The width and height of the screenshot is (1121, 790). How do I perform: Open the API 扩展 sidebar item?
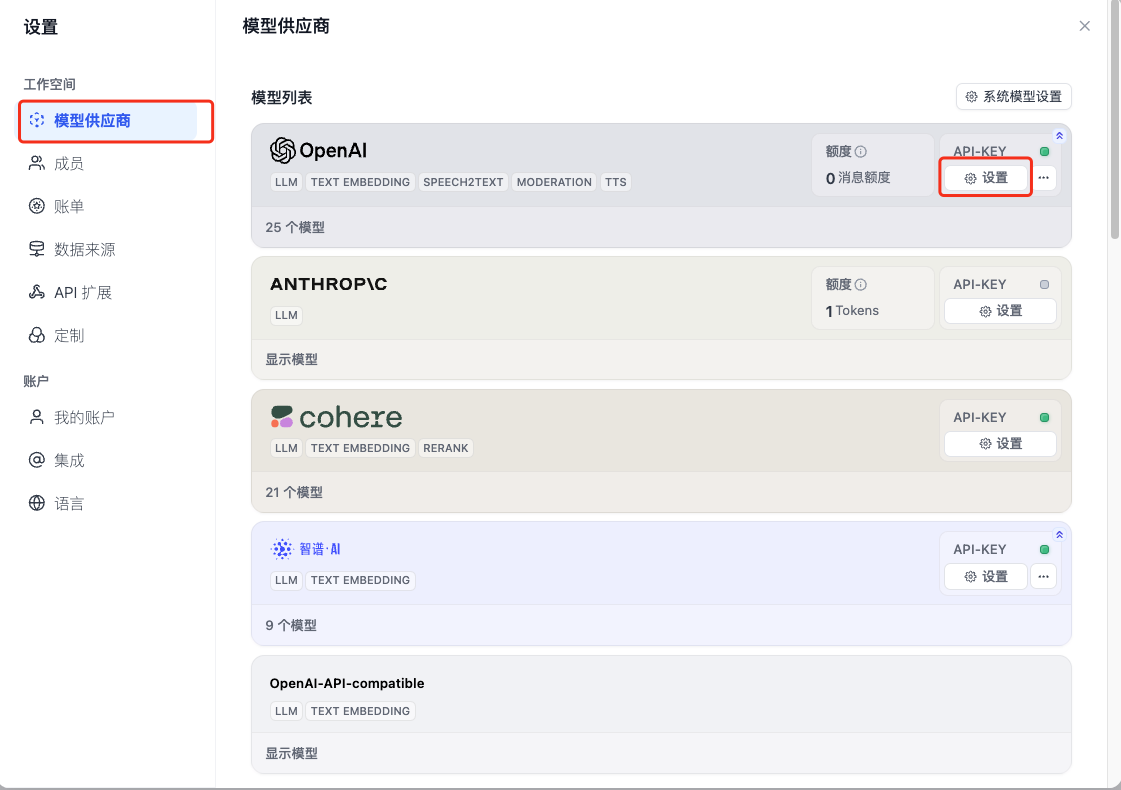(x=82, y=292)
